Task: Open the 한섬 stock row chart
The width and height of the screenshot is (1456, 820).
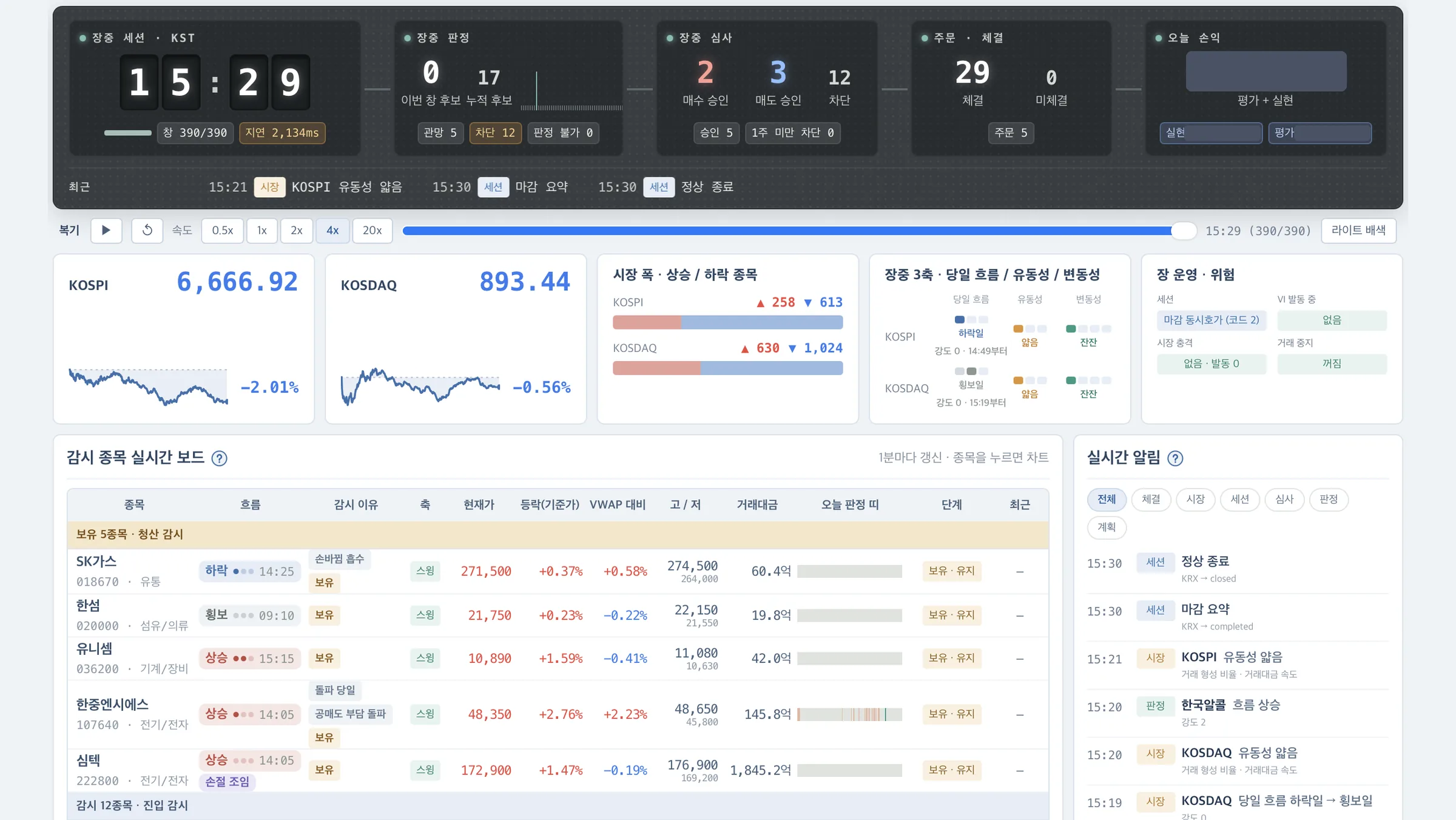Action: click(558, 615)
